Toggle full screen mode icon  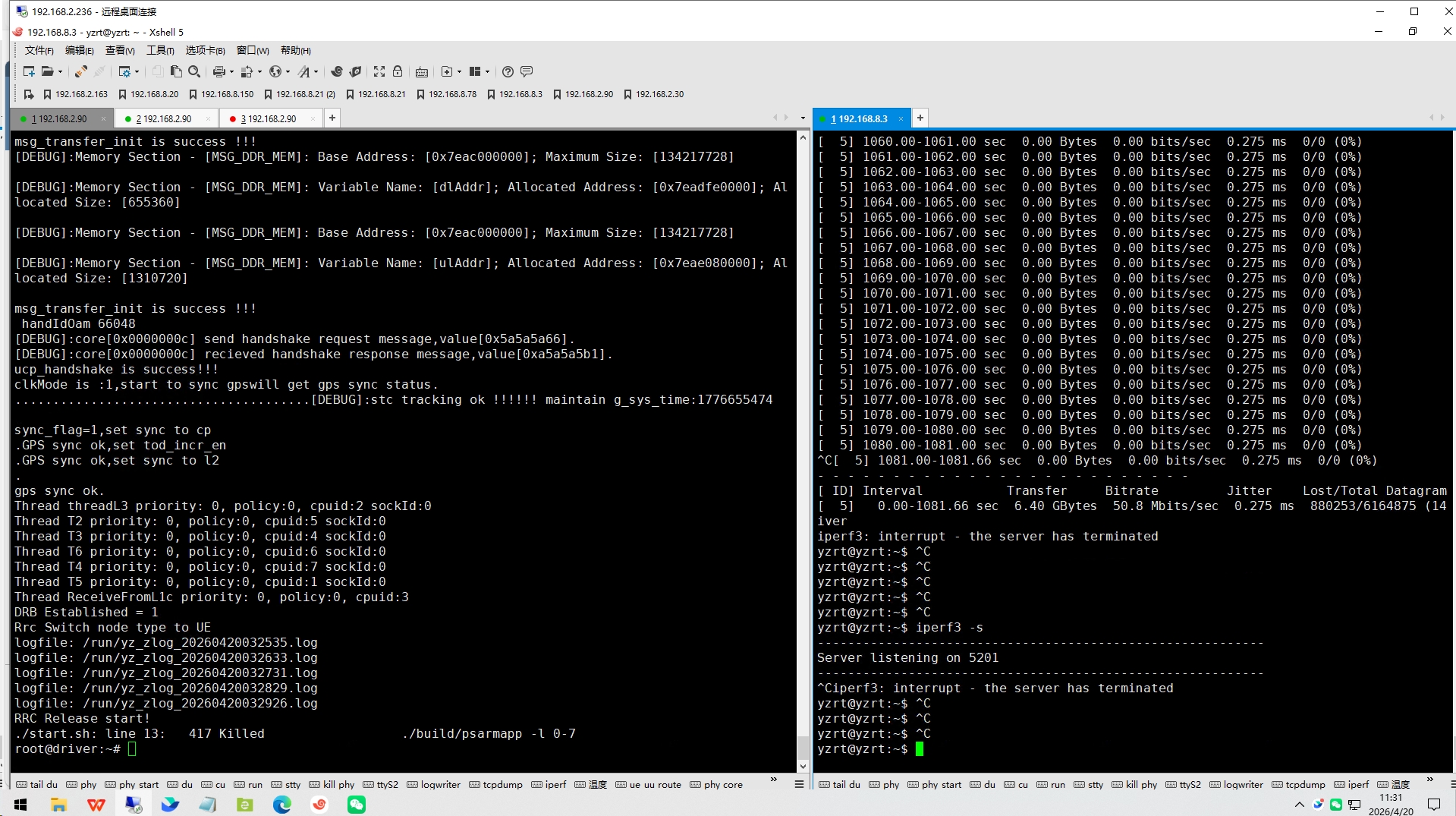coord(379,71)
